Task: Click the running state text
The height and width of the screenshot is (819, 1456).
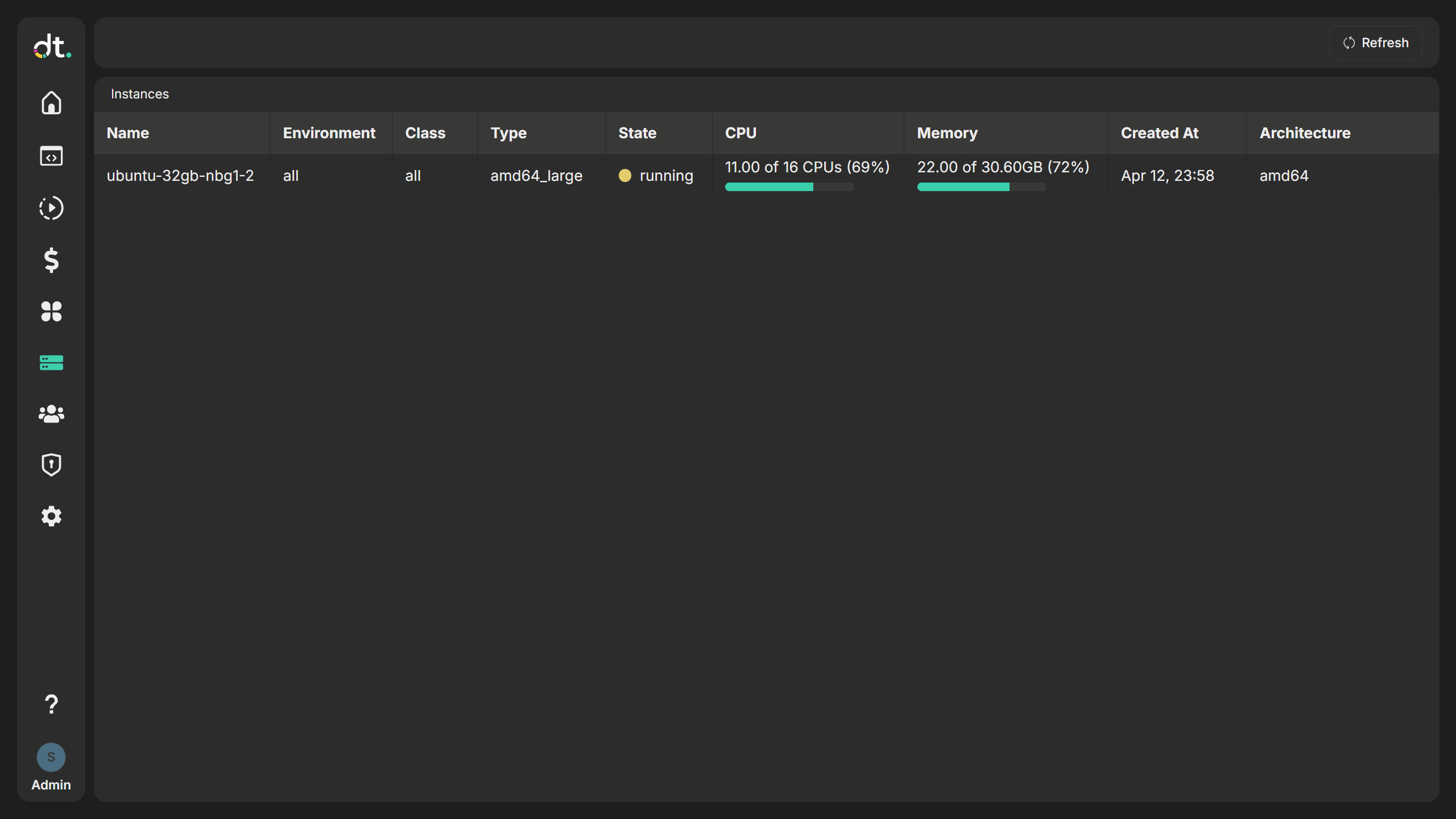Action: (667, 176)
